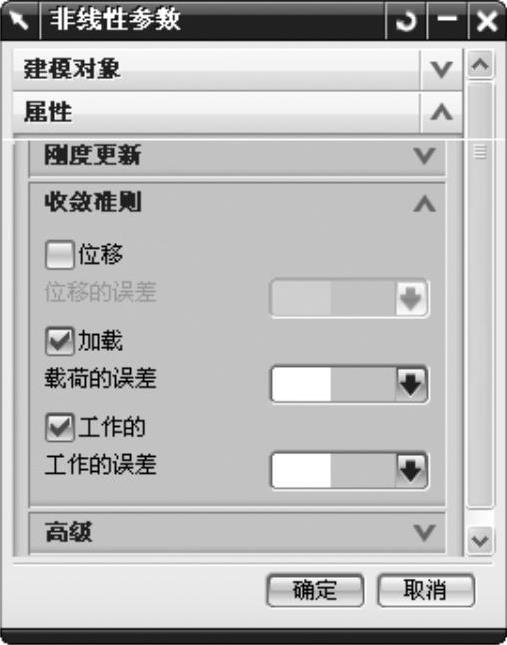Uncheck the 工作的 checkbox
Viewport: 507px width, 645px height.
[60, 427]
